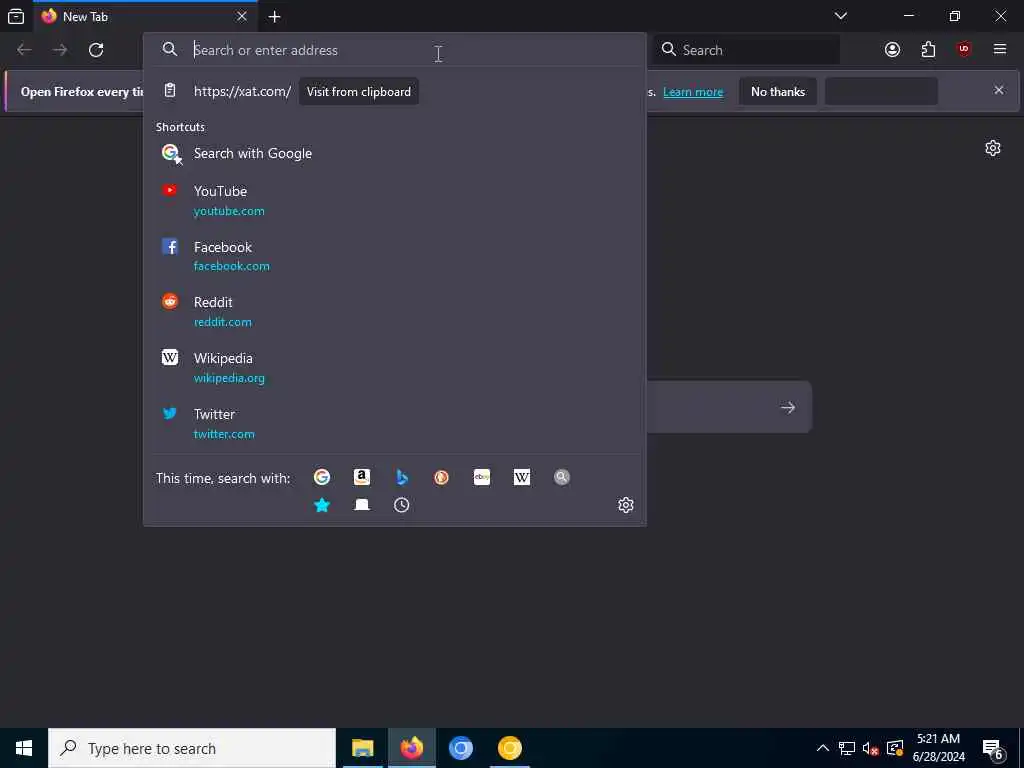
Task: Open the network tray icon
Action: pyautogui.click(x=846, y=748)
